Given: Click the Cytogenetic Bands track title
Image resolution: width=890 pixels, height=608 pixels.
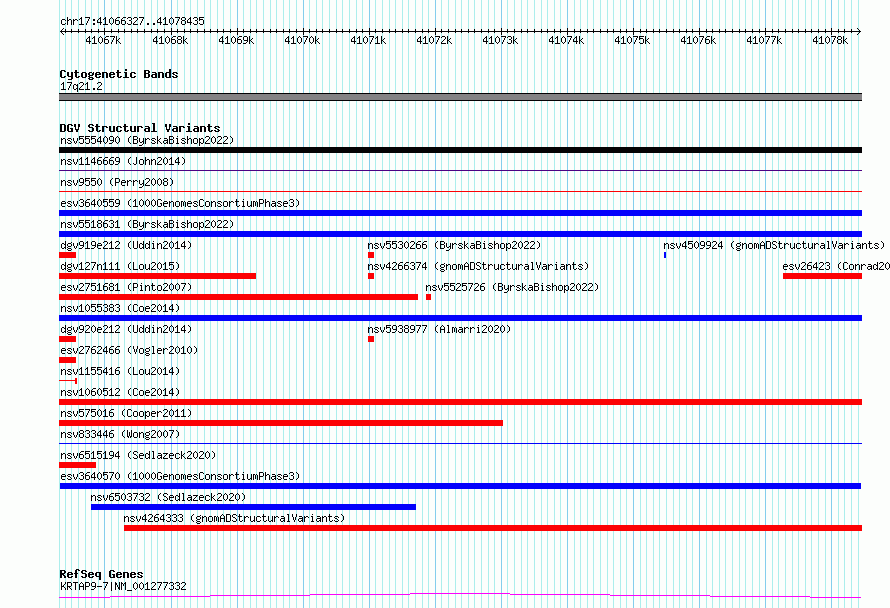Looking at the screenshot, I should coord(119,74).
